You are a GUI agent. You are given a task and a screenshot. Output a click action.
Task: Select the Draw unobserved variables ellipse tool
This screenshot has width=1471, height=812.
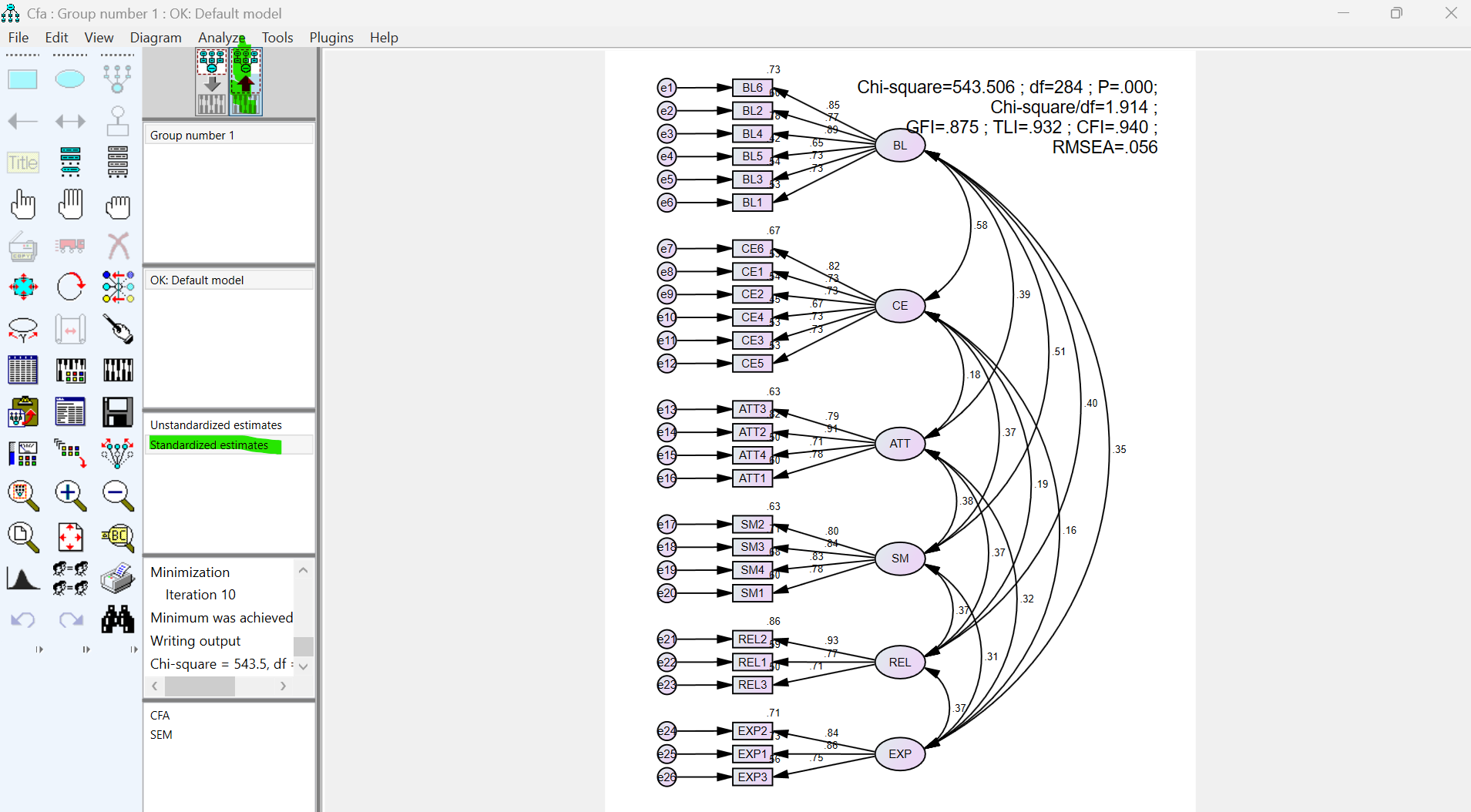tap(70, 79)
